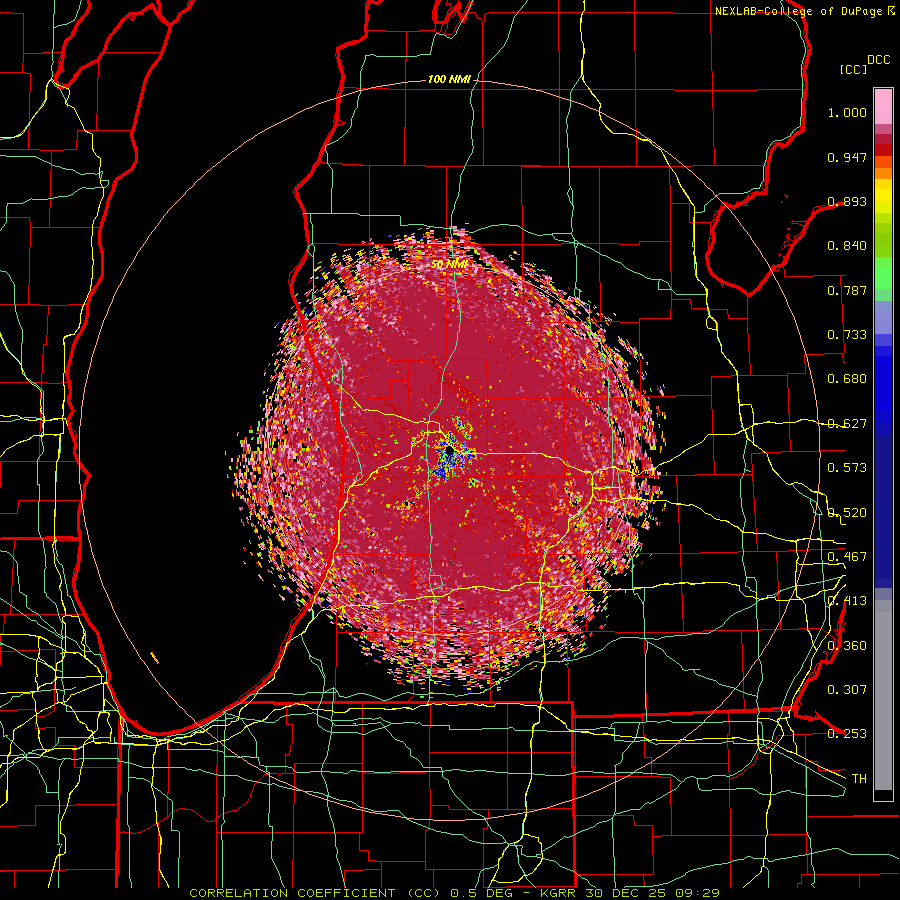Click the DCC label above color scale
Image resolution: width=900 pixels, height=900 pixels.
(x=879, y=60)
